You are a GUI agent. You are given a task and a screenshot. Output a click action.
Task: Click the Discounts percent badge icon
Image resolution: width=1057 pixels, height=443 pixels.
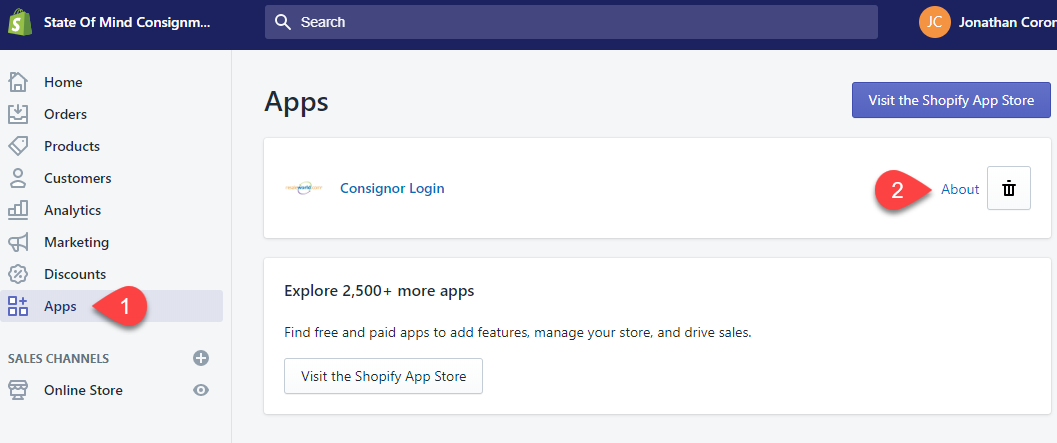pyautogui.click(x=18, y=274)
